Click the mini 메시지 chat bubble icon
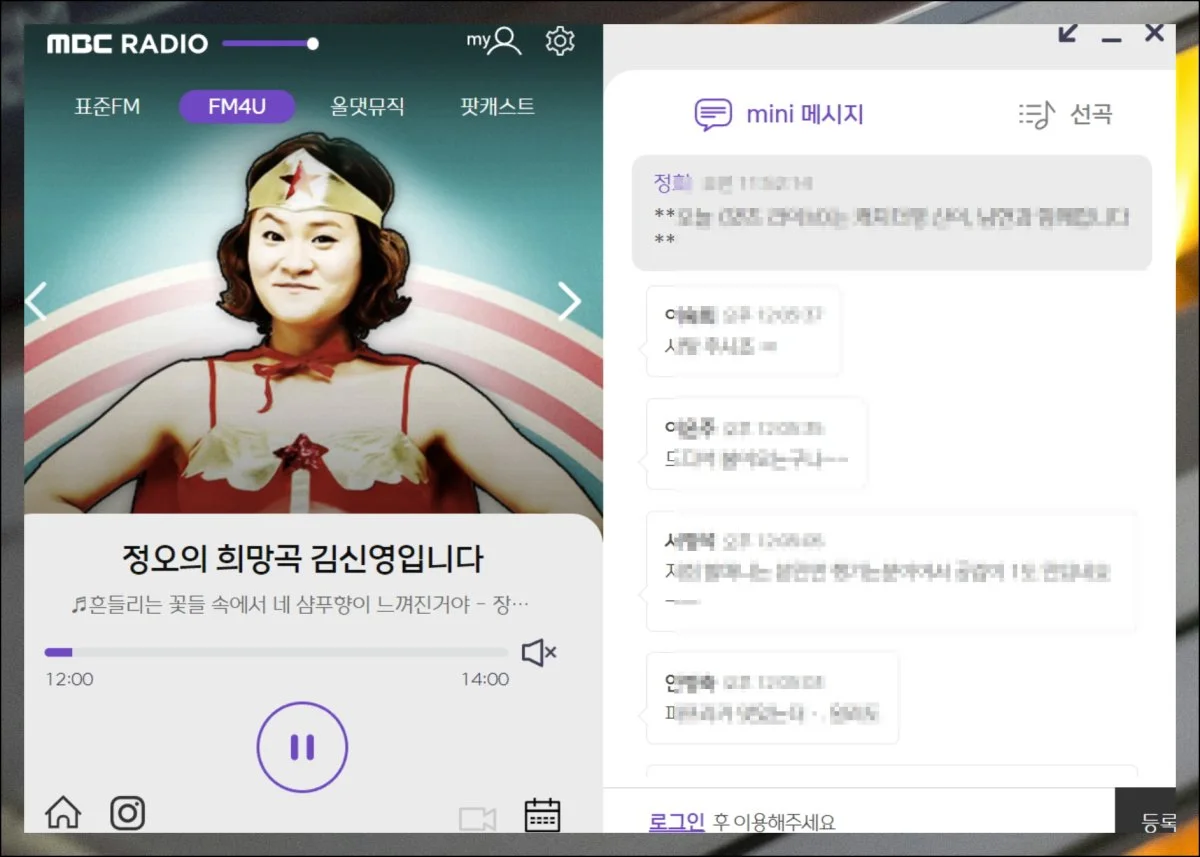The image size is (1200, 857). click(x=713, y=114)
